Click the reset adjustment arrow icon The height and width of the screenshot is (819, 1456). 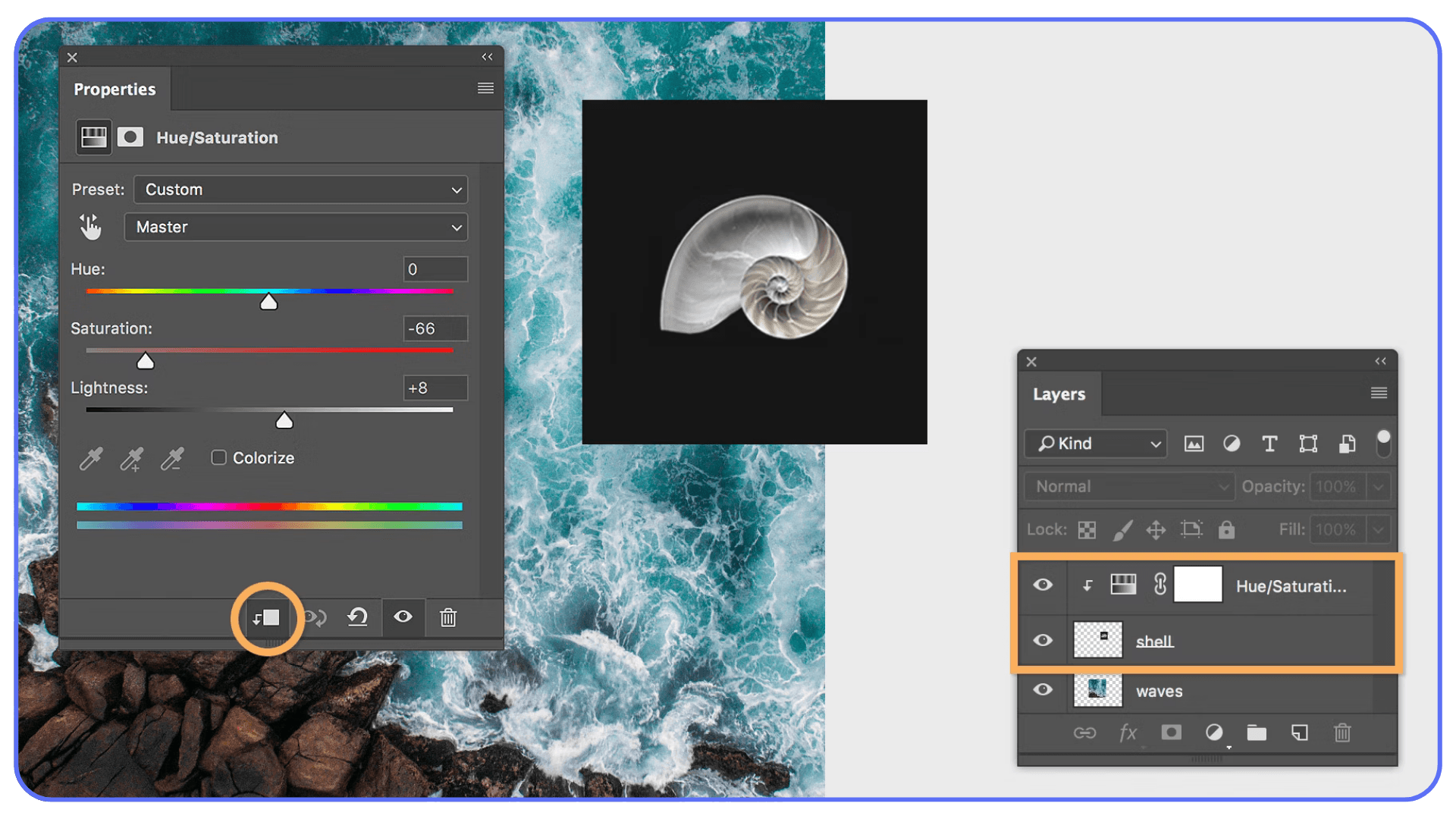tap(357, 617)
